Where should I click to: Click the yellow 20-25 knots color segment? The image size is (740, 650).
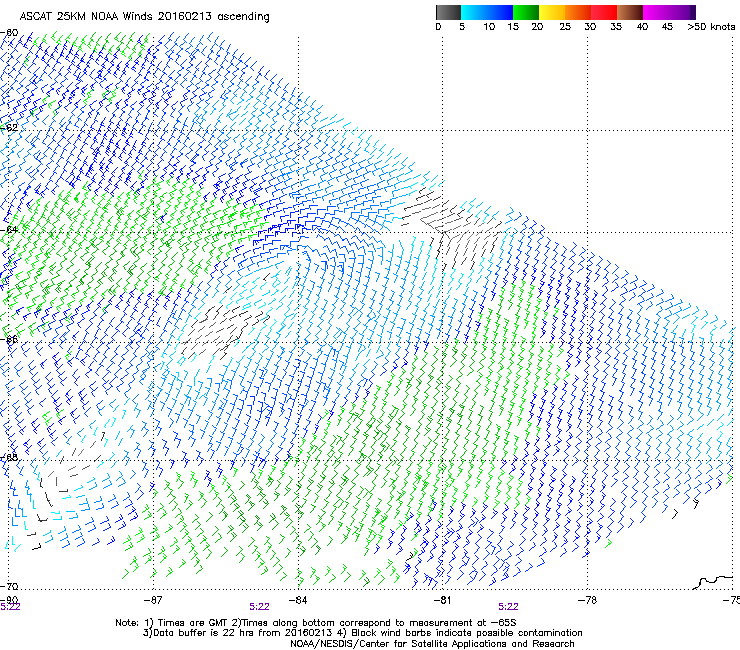[552, 12]
